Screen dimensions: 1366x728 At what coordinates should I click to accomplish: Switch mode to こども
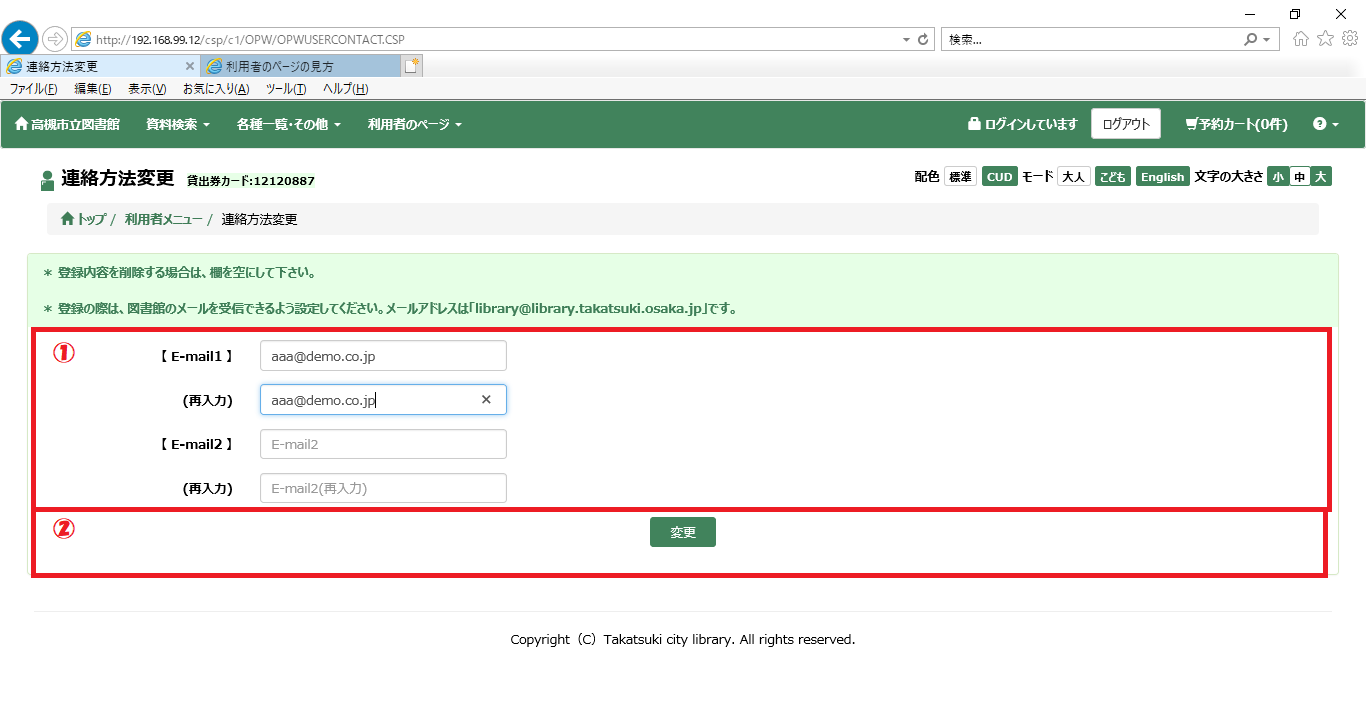pyautogui.click(x=1112, y=177)
